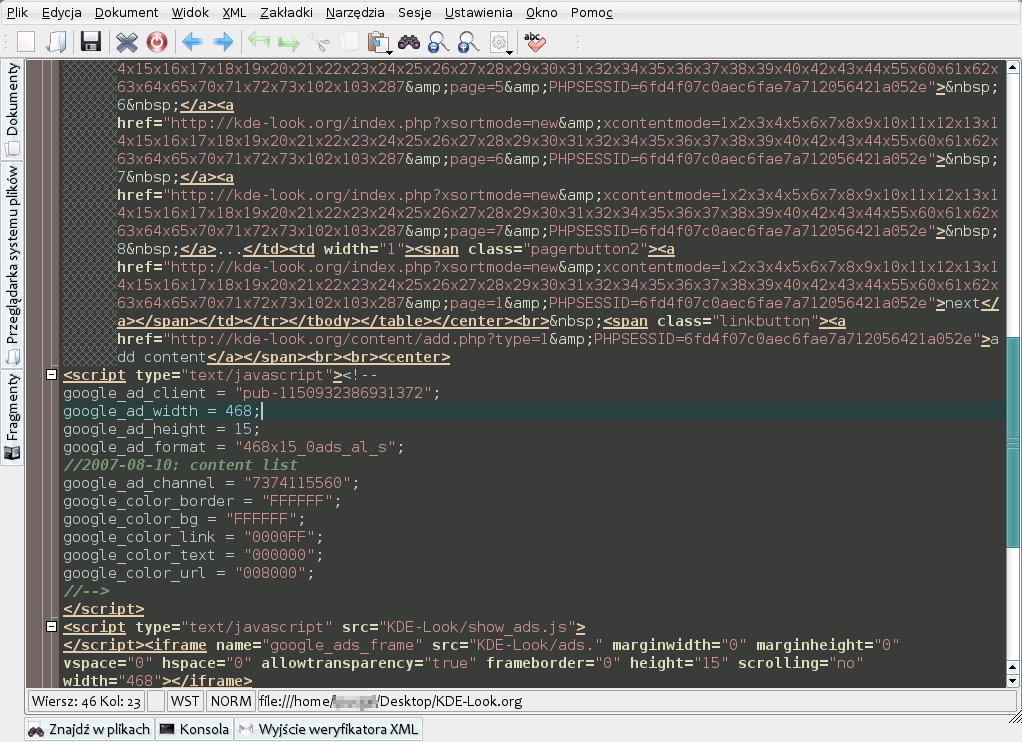Cut the selection with the scissors icon
1022x742 pixels.
(x=319, y=42)
